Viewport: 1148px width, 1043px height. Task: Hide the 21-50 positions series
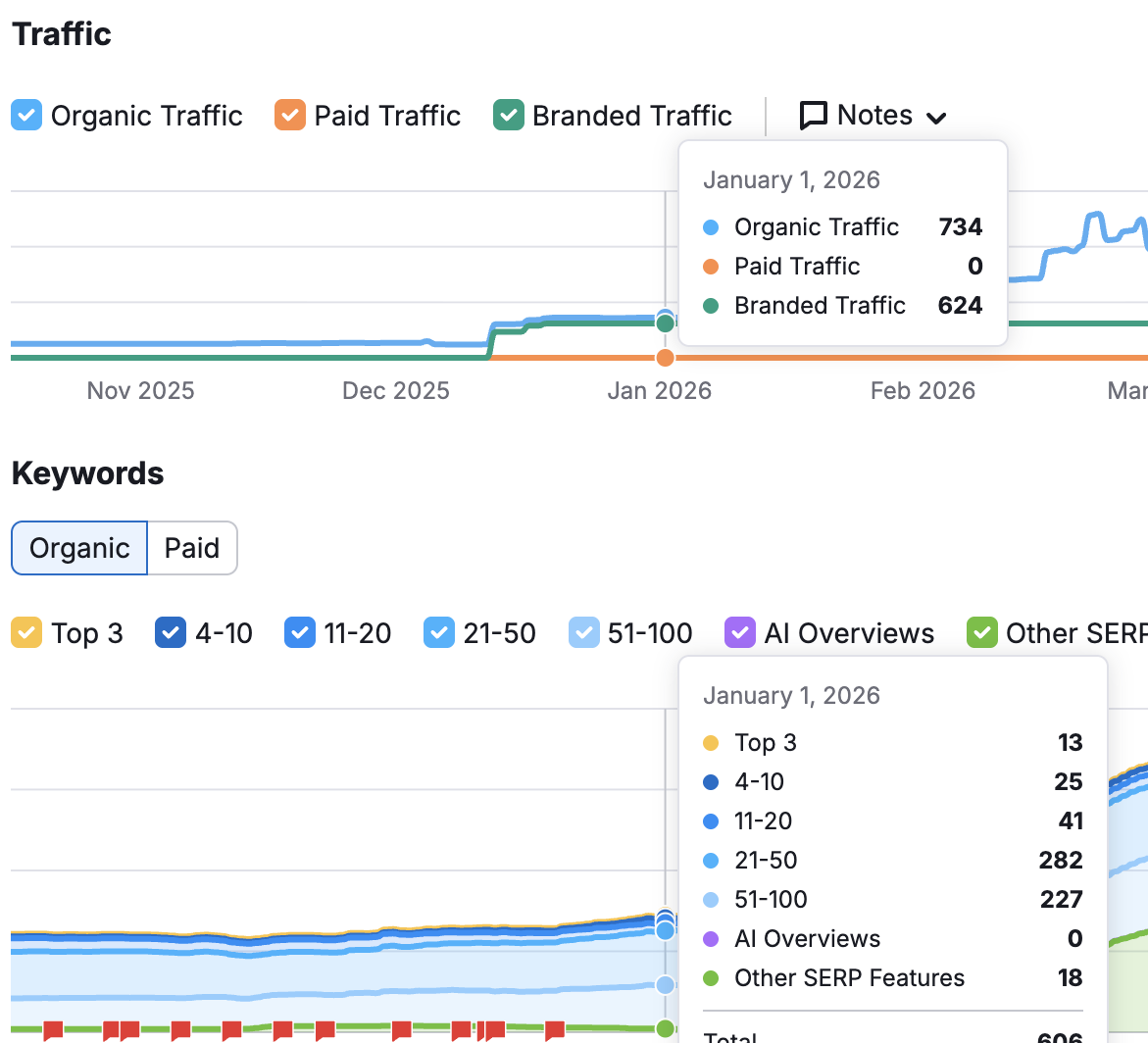click(x=438, y=633)
